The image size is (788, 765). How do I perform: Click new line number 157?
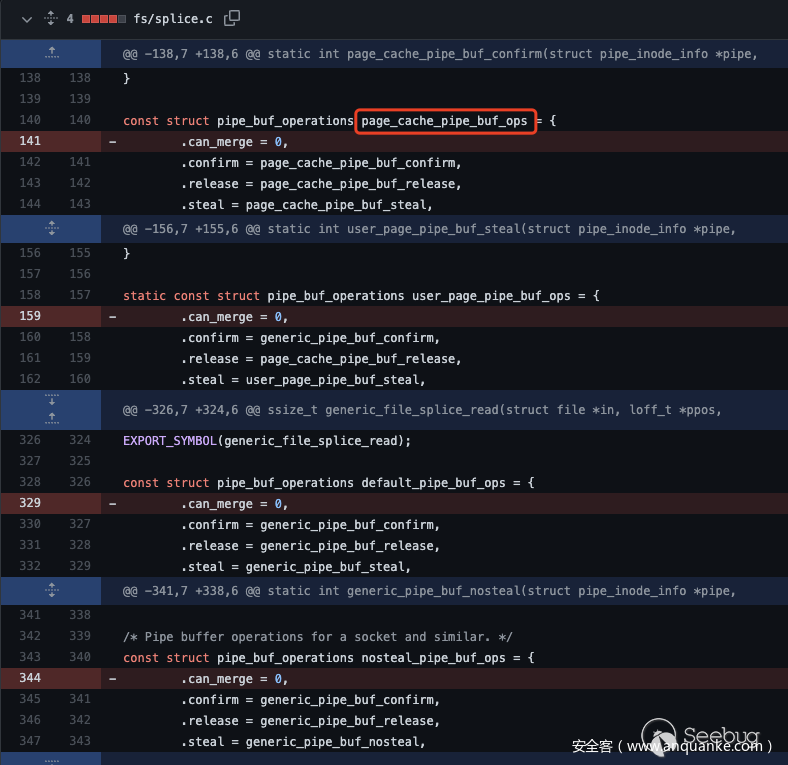[x=80, y=295]
